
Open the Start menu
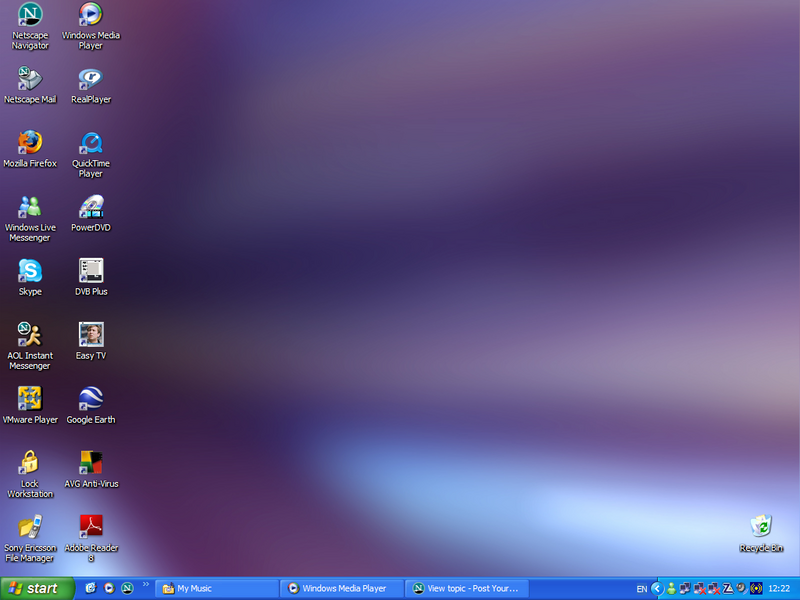click(x=37, y=589)
